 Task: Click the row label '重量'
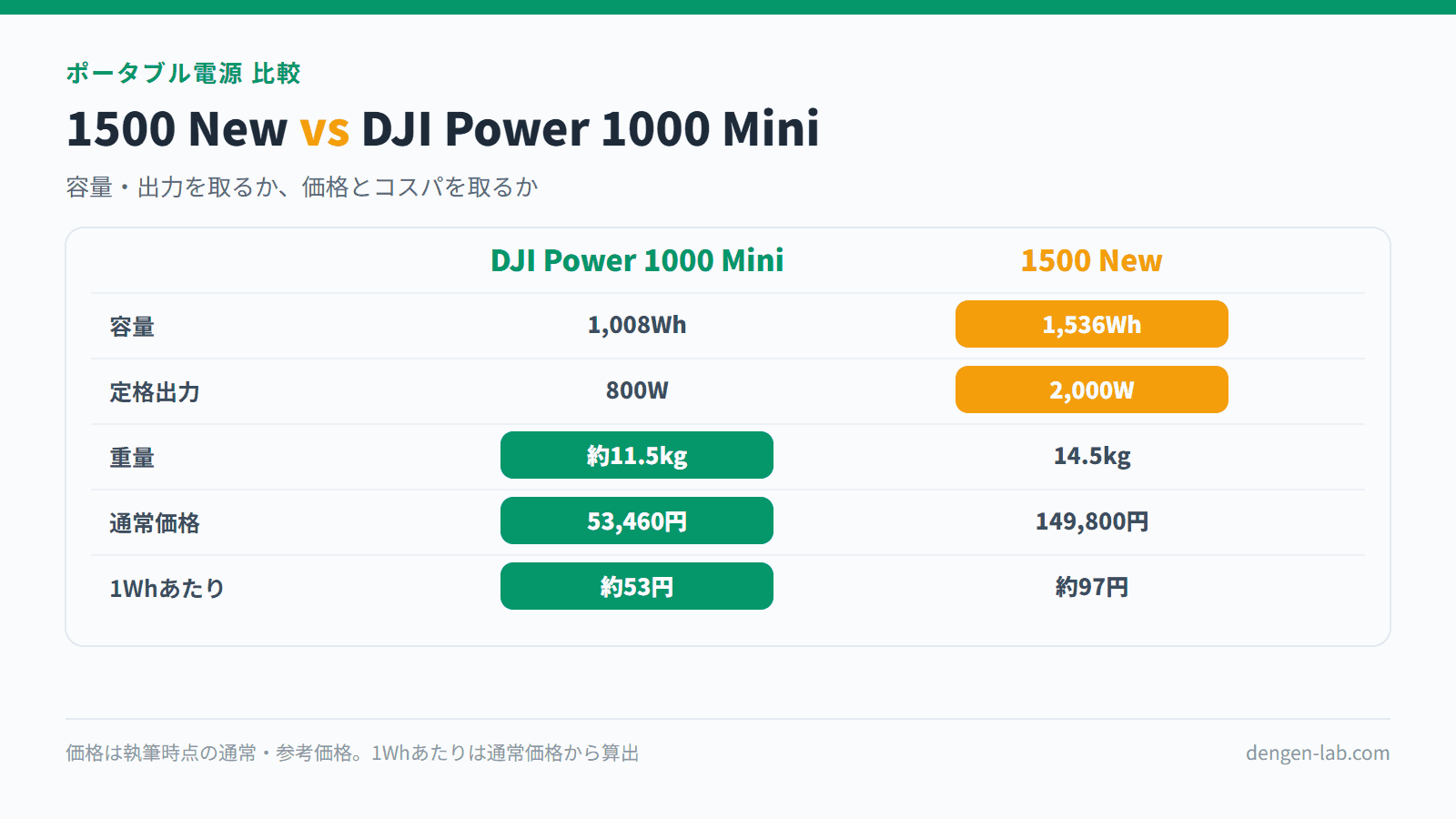tap(132, 458)
